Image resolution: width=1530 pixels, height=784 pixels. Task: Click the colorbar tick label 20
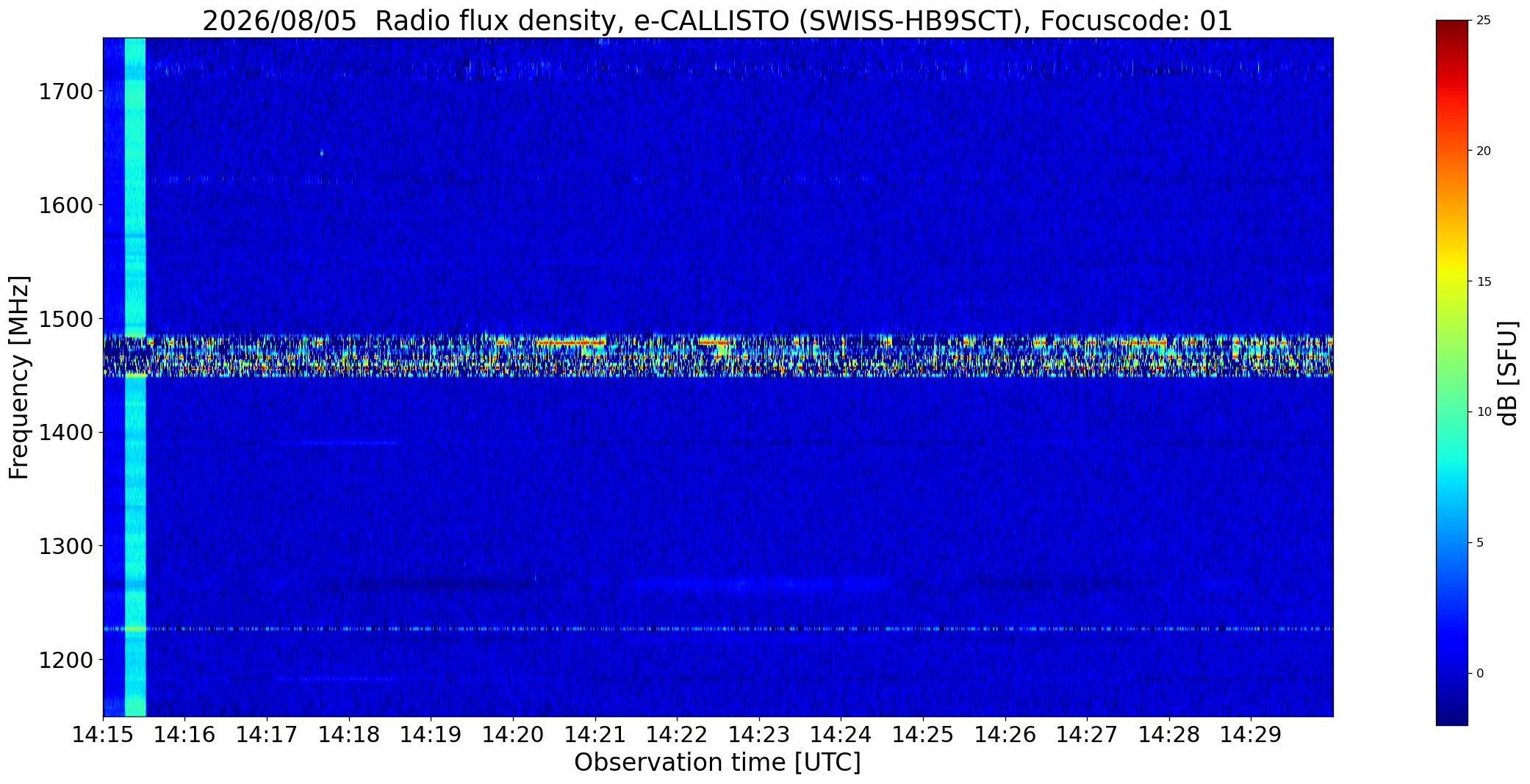coord(1484,151)
